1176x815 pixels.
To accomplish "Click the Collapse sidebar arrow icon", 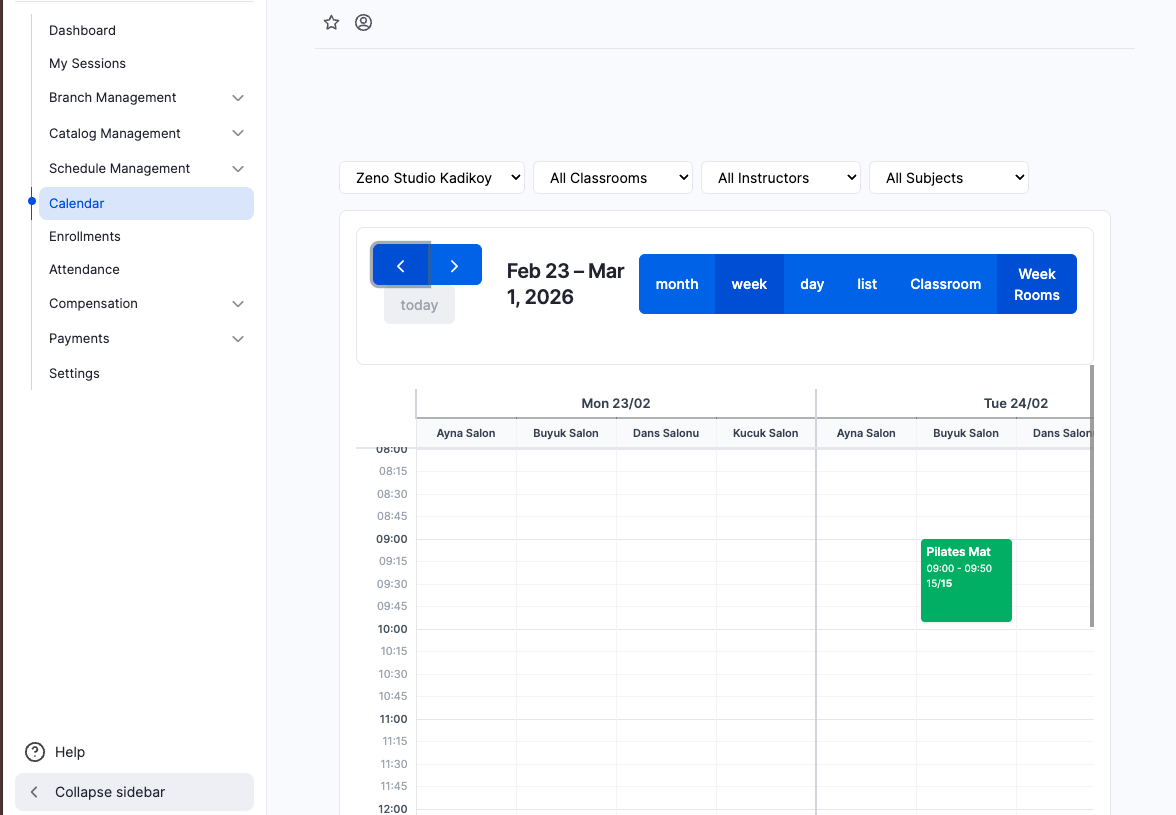I will tap(34, 792).
